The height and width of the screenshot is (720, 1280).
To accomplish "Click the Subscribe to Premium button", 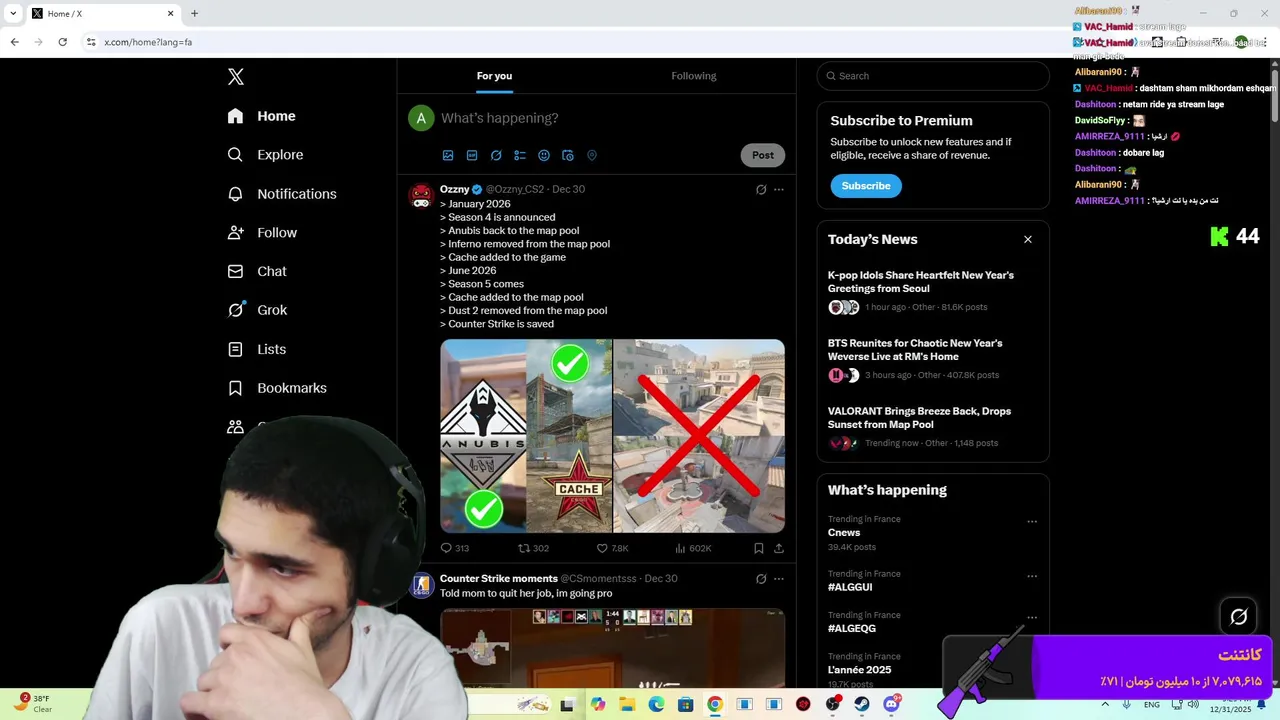I will (x=866, y=186).
